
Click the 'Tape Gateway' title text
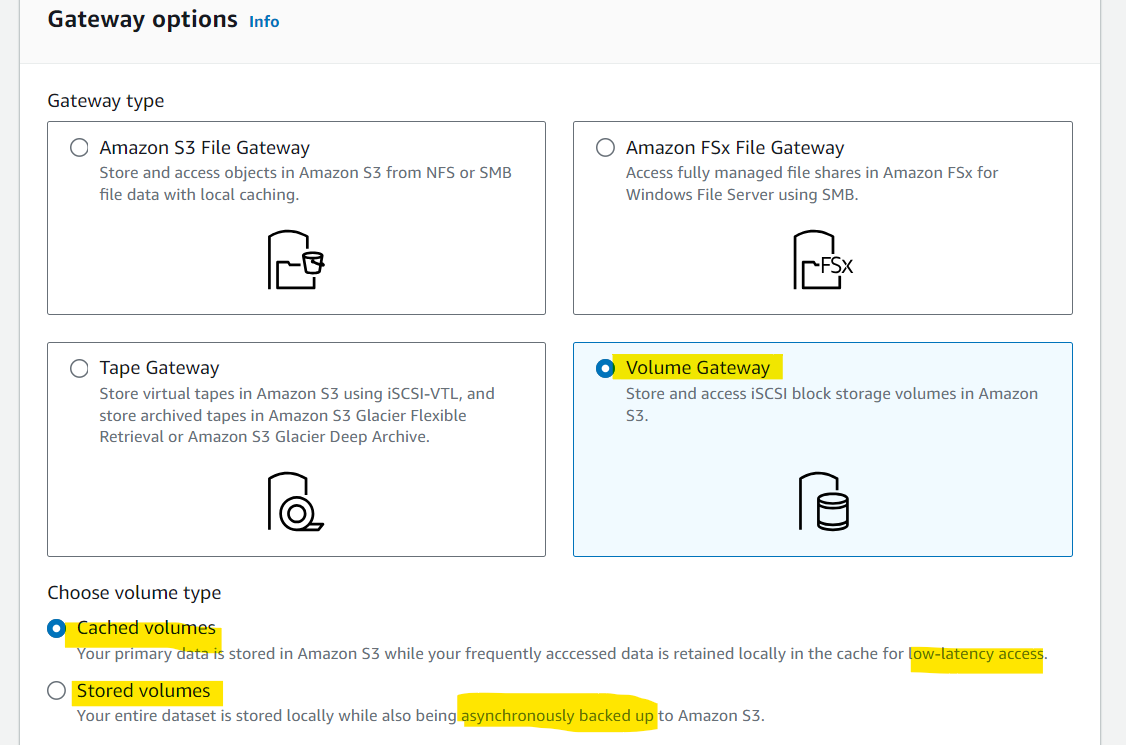[x=159, y=368]
